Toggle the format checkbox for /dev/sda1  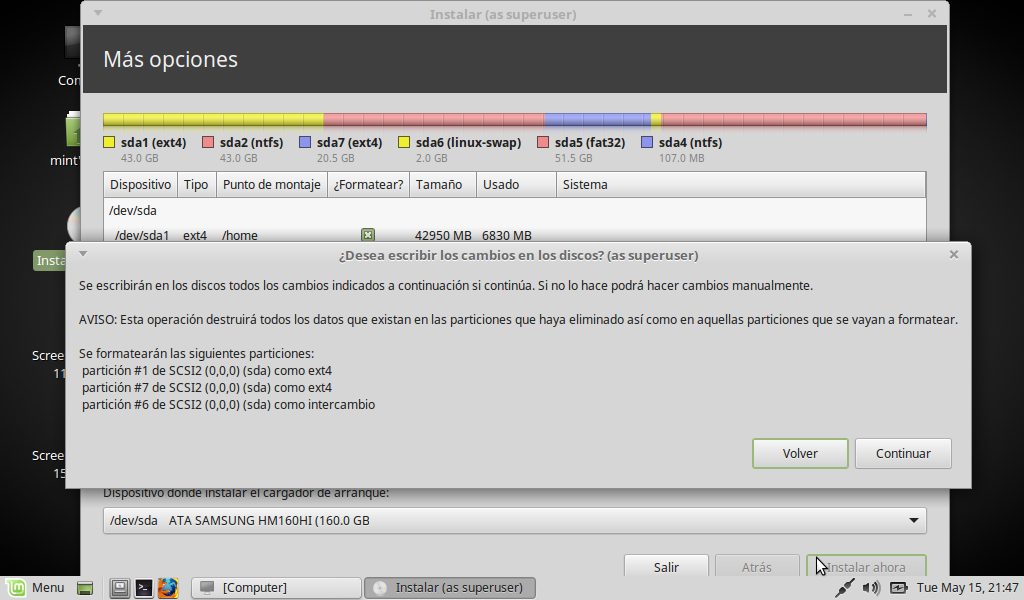point(368,235)
